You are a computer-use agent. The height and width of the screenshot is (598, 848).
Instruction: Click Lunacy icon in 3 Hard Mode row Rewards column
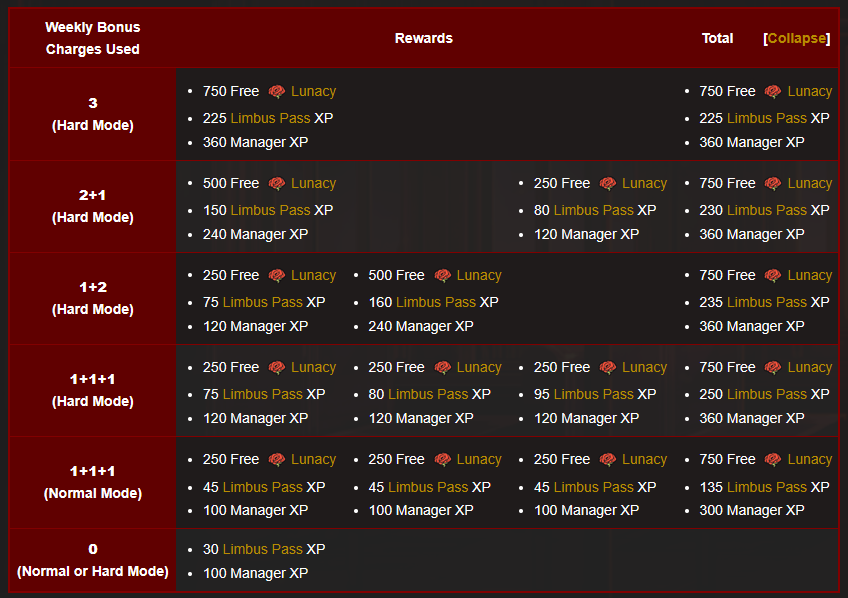[x=276, y=91]
